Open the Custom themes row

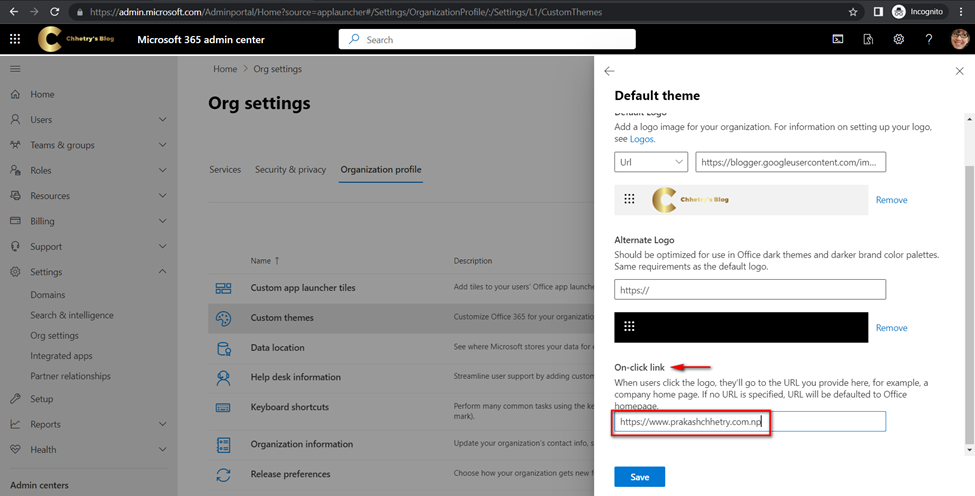(401, 318)
